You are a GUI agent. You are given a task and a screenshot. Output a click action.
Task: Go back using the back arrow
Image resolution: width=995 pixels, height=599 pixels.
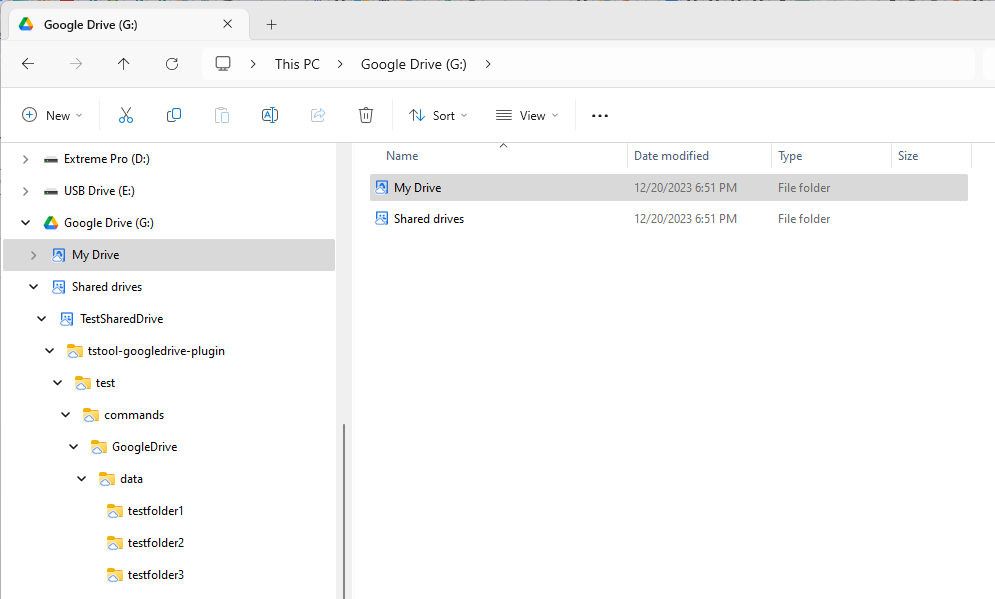(28, 63)
